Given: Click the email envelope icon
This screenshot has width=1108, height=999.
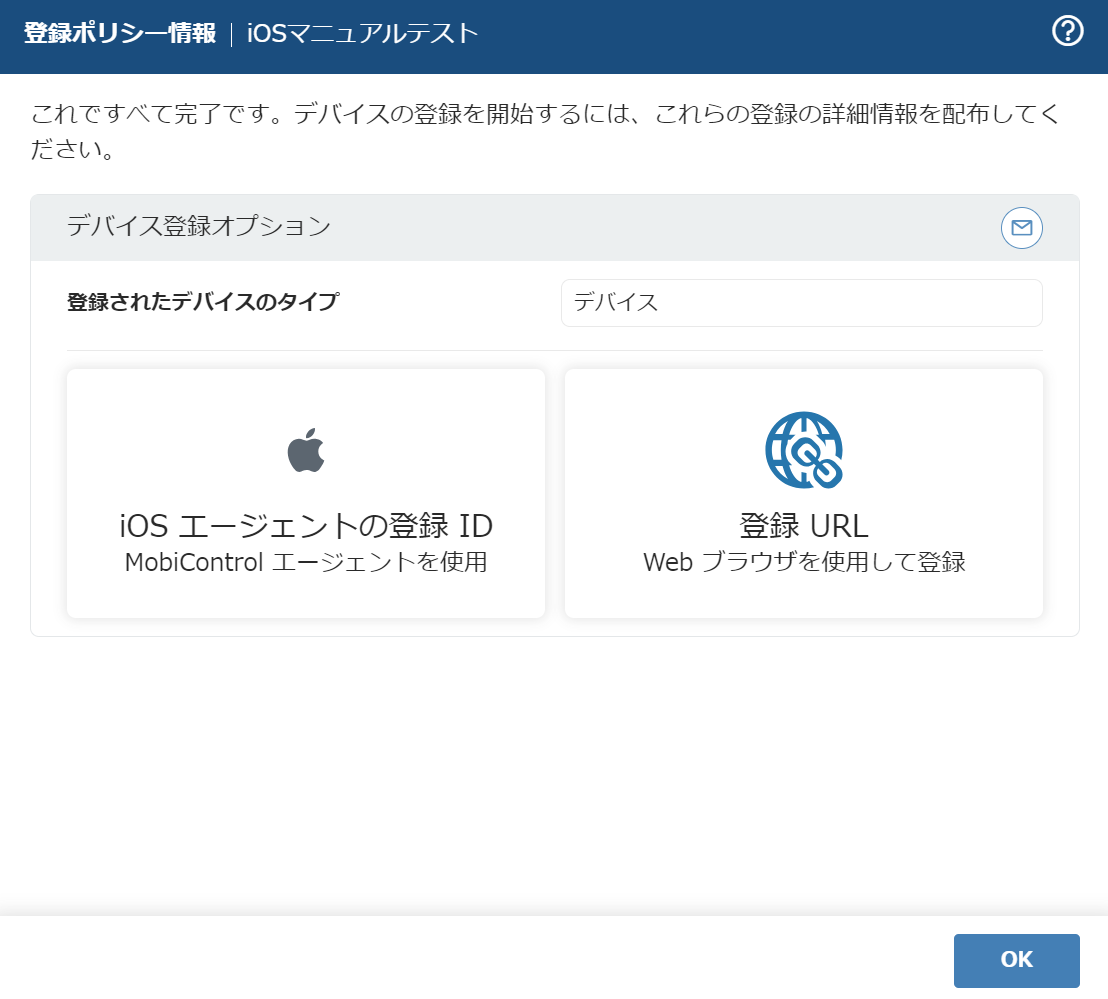Looking at the screenshot, I should pos(1021,227).
